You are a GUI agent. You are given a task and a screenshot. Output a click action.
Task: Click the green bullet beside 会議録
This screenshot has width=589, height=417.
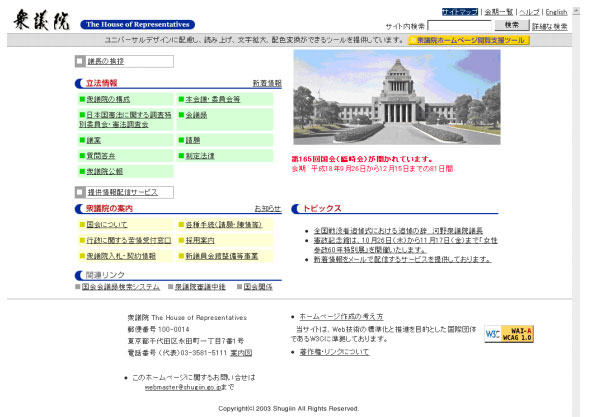tap(181, 115)
